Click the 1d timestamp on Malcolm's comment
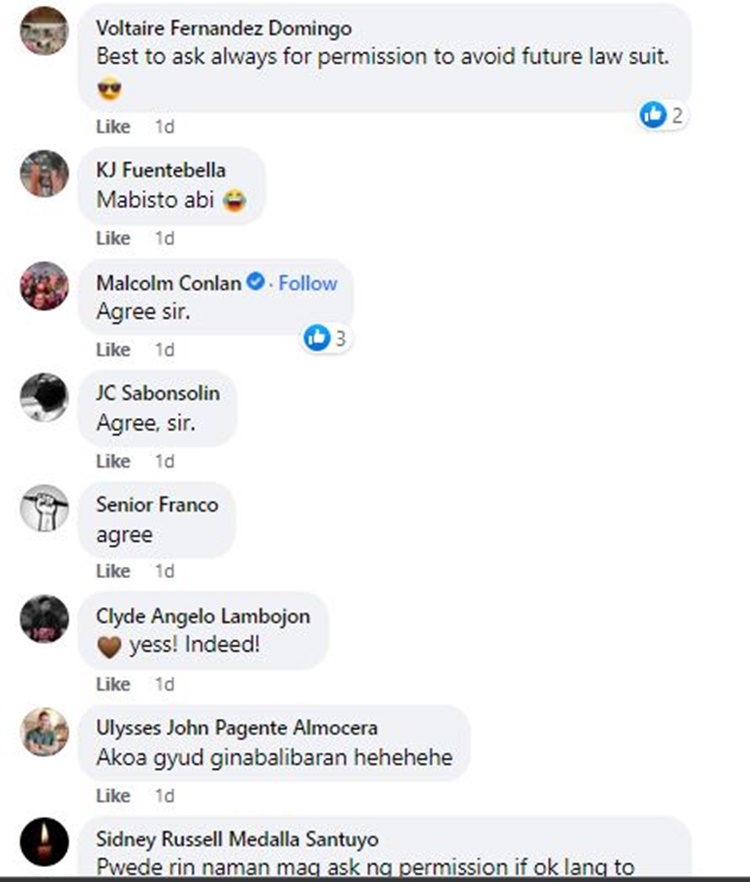750x882 pixels. click(x=164, y=350)
